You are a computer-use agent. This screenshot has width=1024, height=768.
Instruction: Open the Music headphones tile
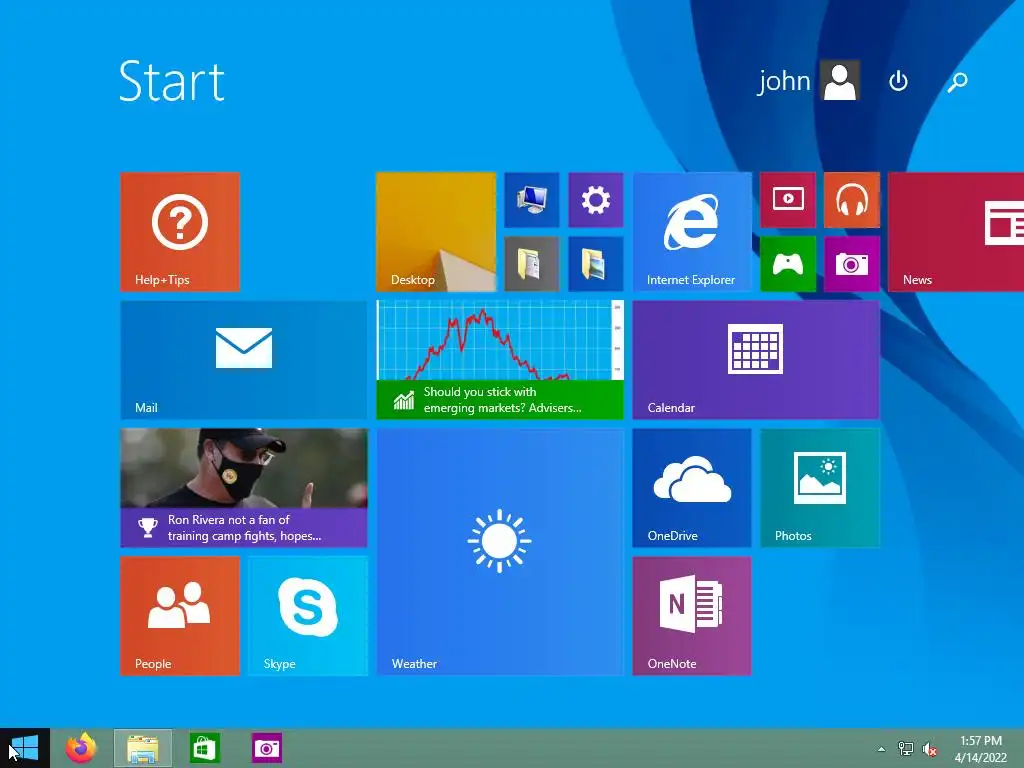pos(852,200)
